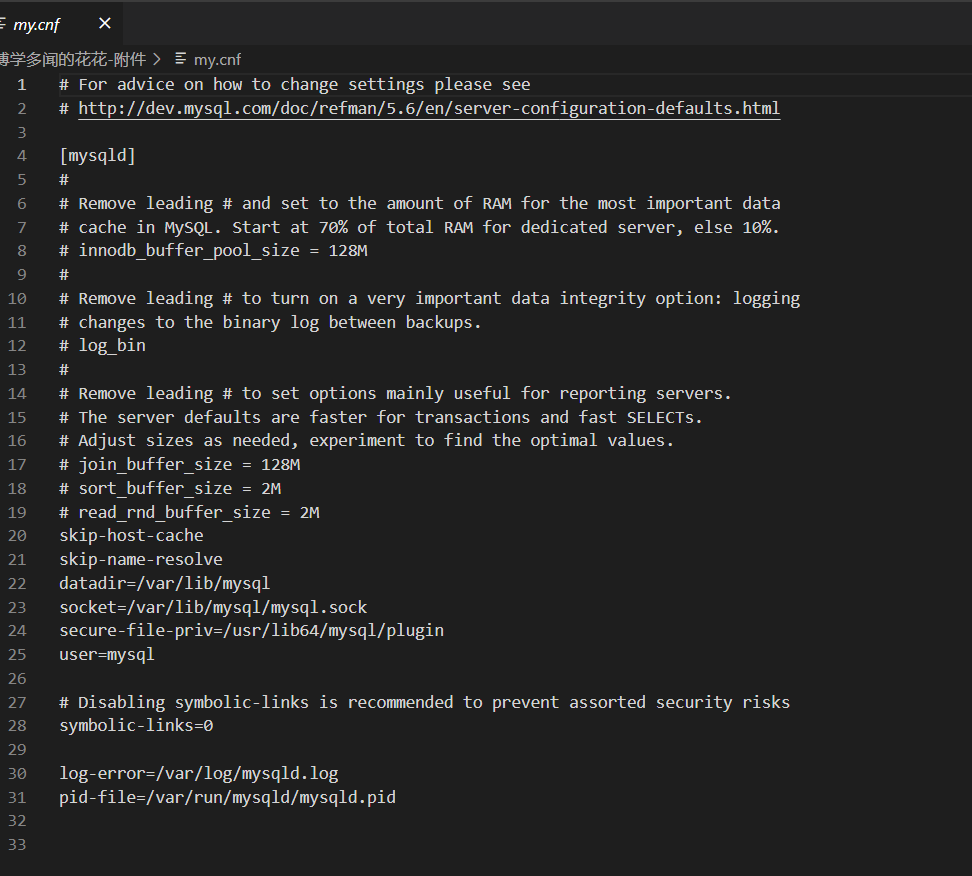
Task: Open the 博学多闻的花花-附件 breadcrumb folder
Action: pos(72,60)
